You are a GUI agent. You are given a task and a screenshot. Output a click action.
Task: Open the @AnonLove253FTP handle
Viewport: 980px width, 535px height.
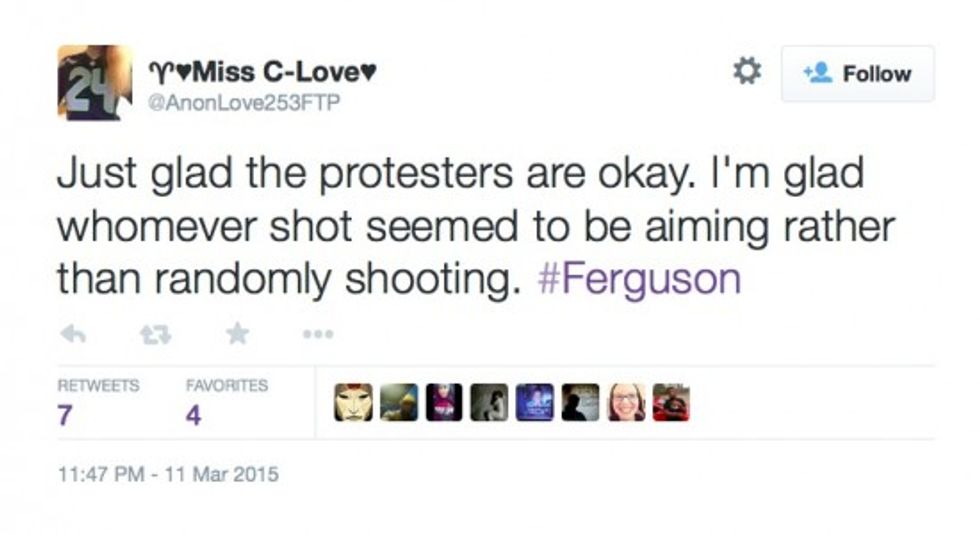[245, 100]
